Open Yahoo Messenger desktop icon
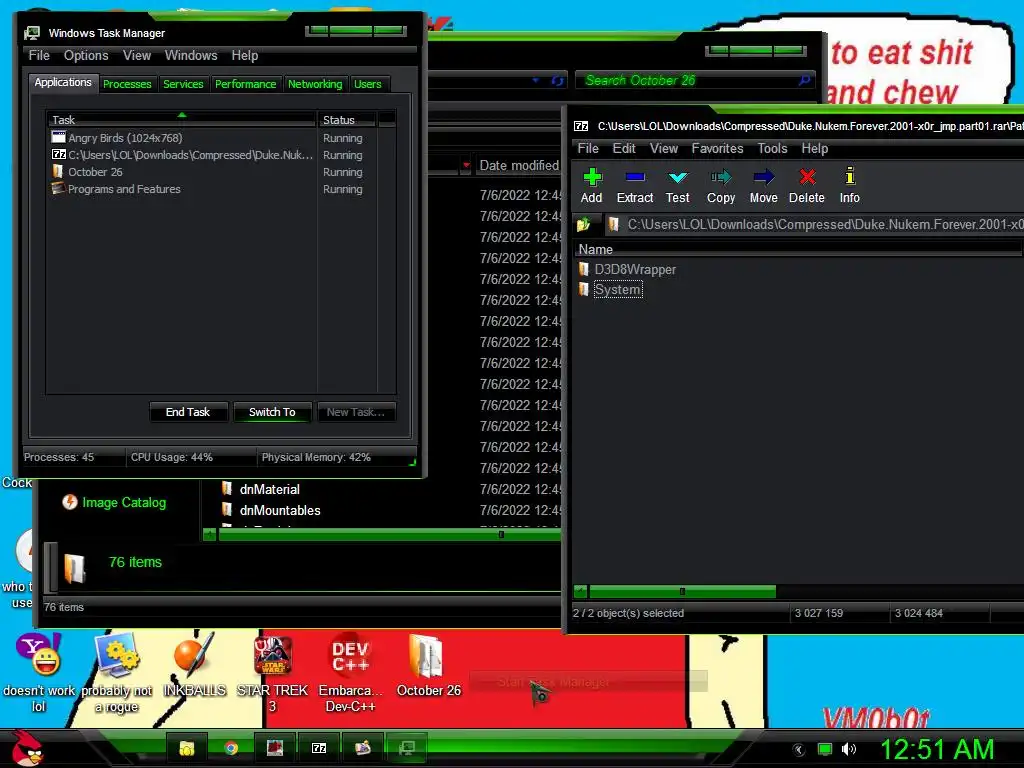The image size is (1024, 768). coord(39,673)
